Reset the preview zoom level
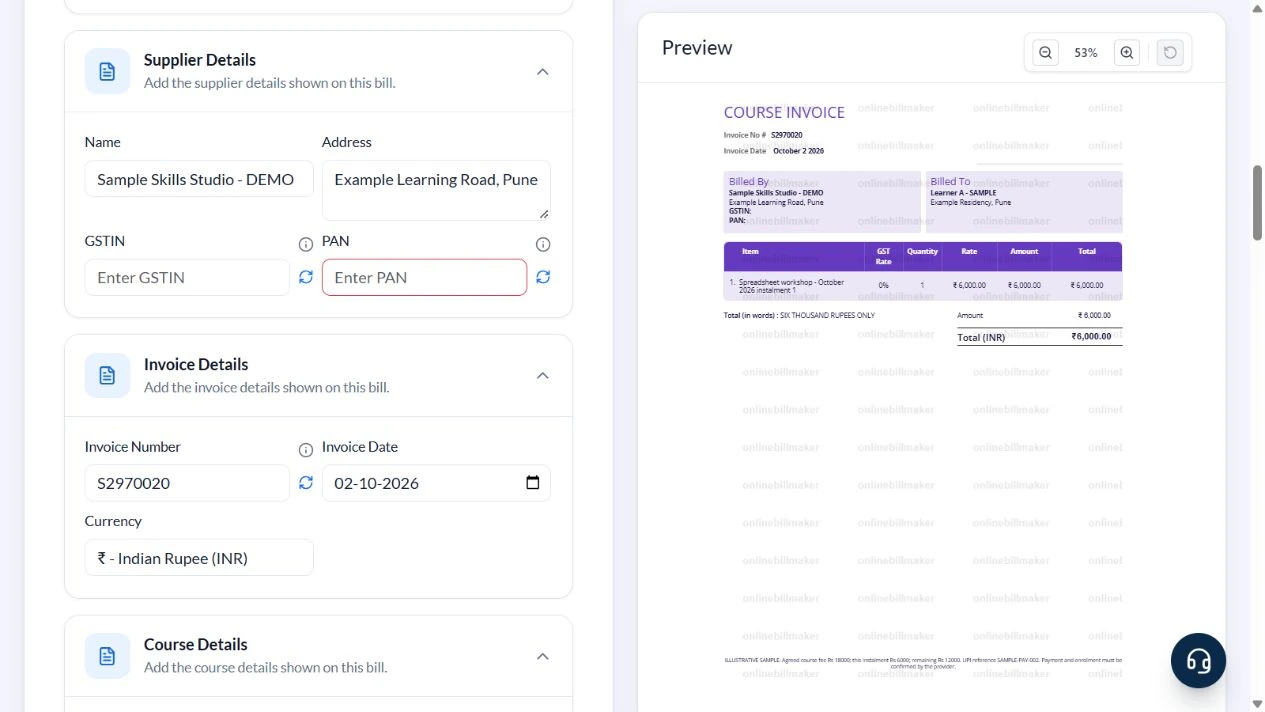The image size is (1265, 712). [x=1170, y=53]
